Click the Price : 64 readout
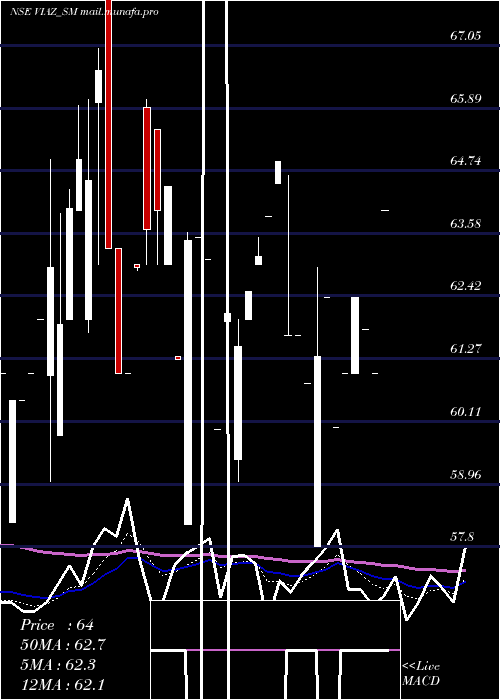500x700 pixels. coord(57,625)
